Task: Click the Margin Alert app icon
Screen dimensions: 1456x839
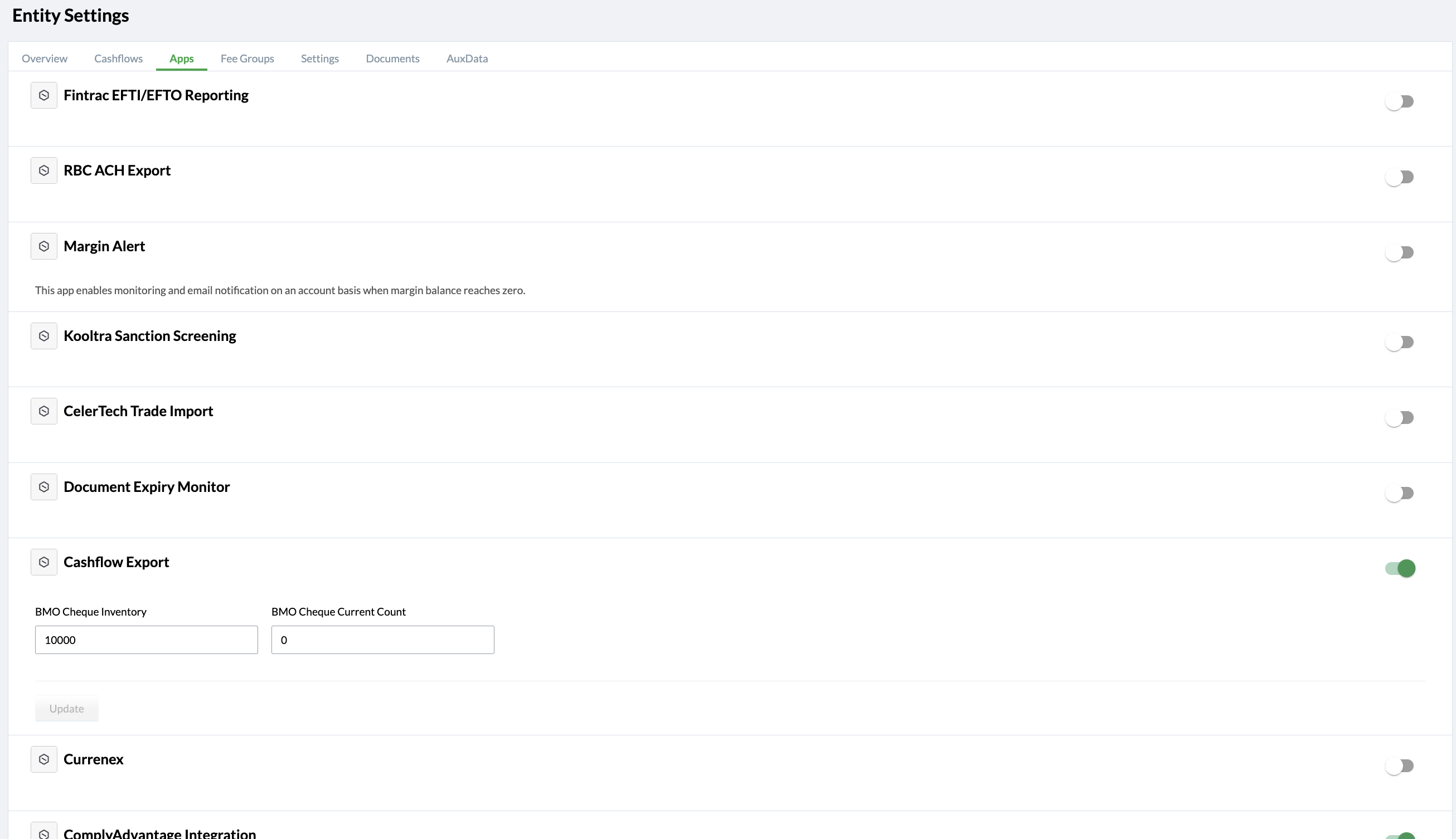Action: [x=44, y=247]
